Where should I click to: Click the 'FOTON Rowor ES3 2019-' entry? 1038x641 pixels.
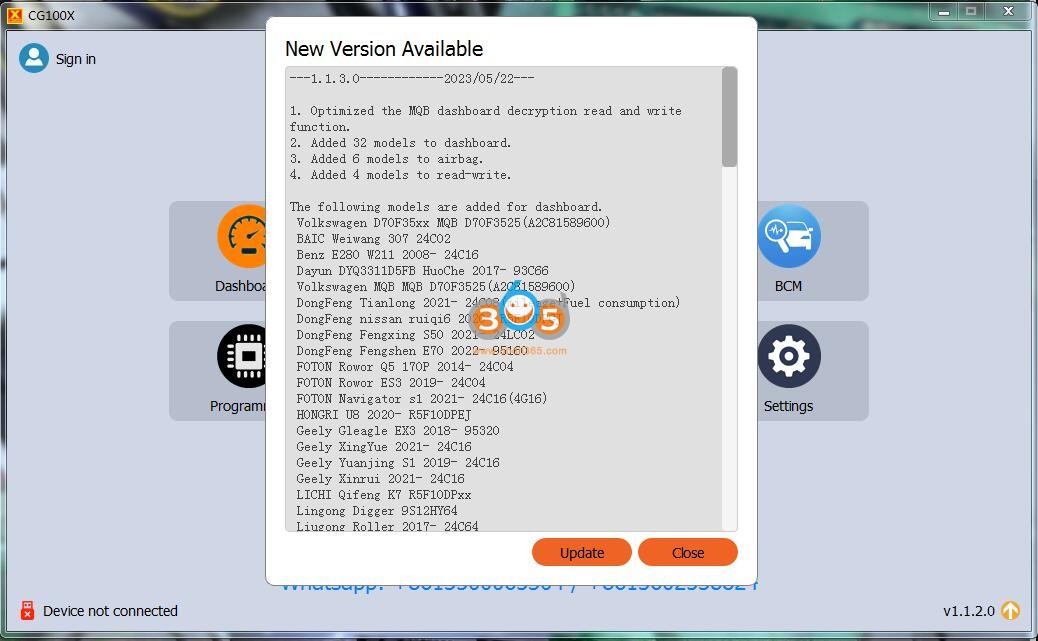click(391, 382)
